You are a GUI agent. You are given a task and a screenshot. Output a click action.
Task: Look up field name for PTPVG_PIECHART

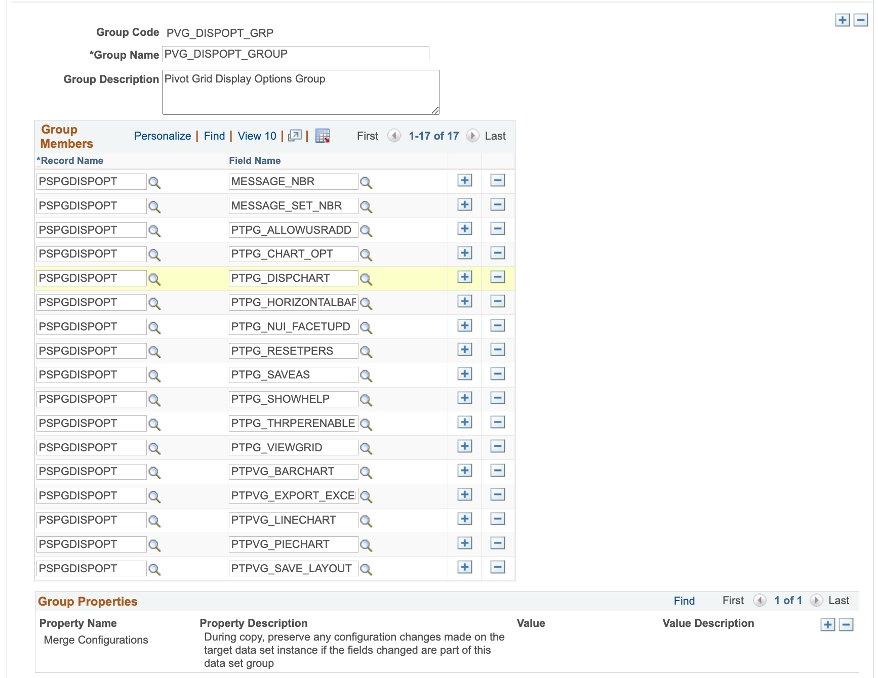366,545
